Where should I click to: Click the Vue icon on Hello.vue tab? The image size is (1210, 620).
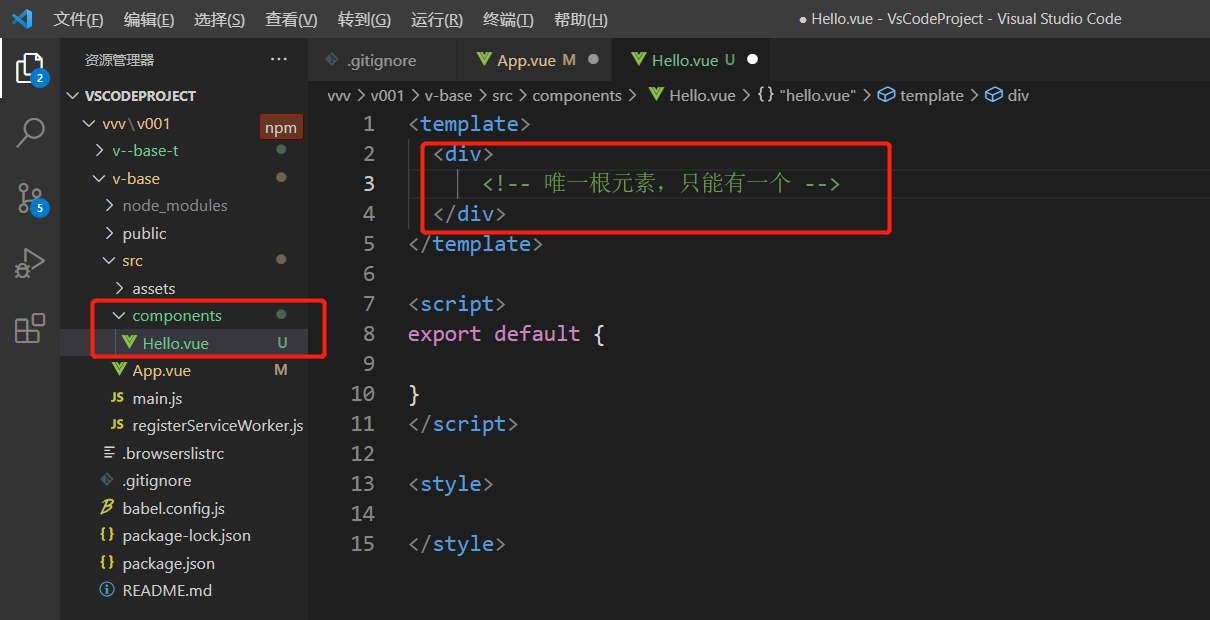639,60
